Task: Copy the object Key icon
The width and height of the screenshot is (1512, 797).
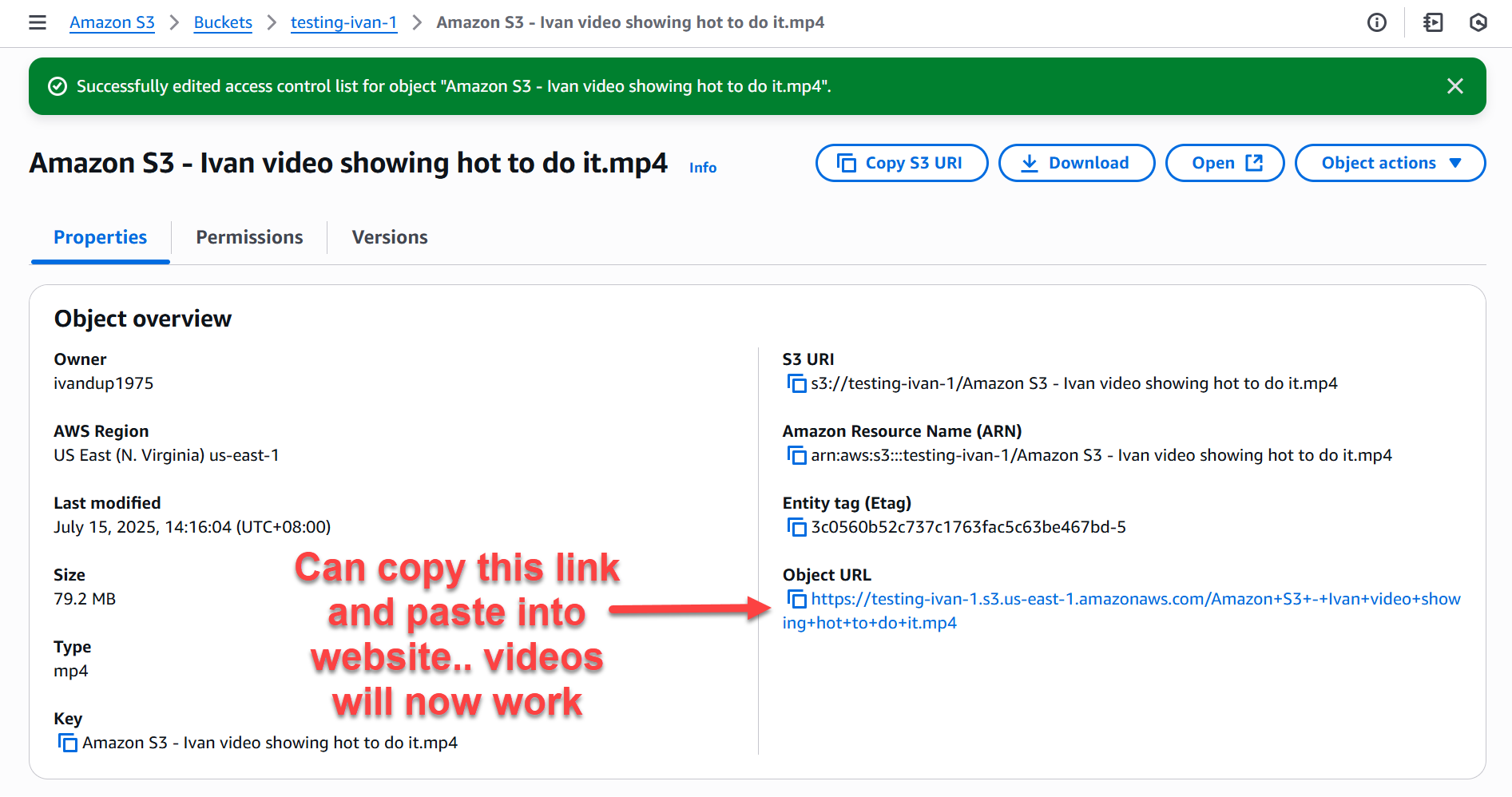Action: pyautogui.click(x=68, y=743)
